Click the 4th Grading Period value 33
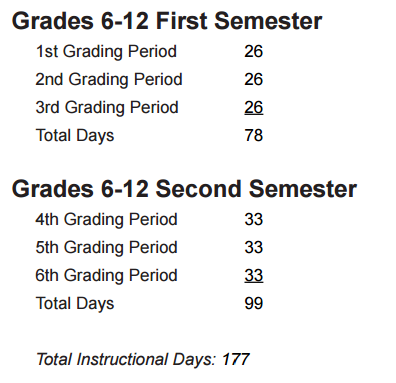396x383 pixels. [254, 220]
